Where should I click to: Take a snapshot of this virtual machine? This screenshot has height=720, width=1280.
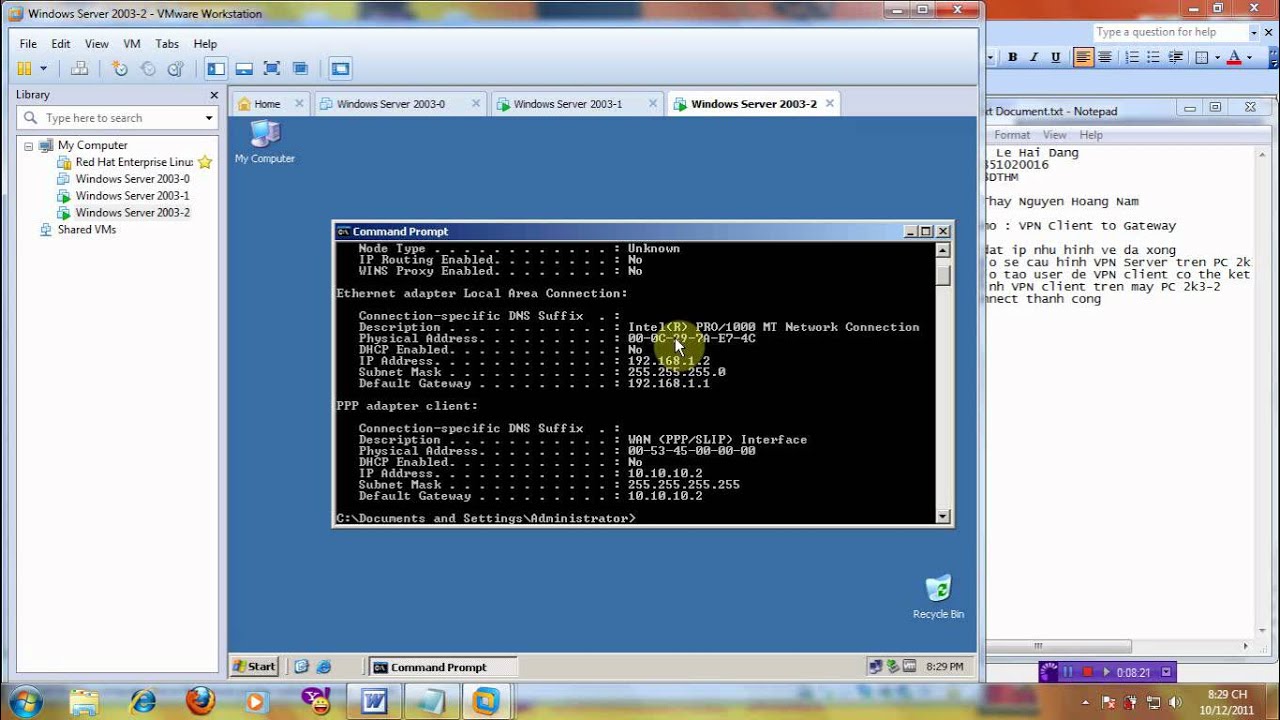[120, 69]
